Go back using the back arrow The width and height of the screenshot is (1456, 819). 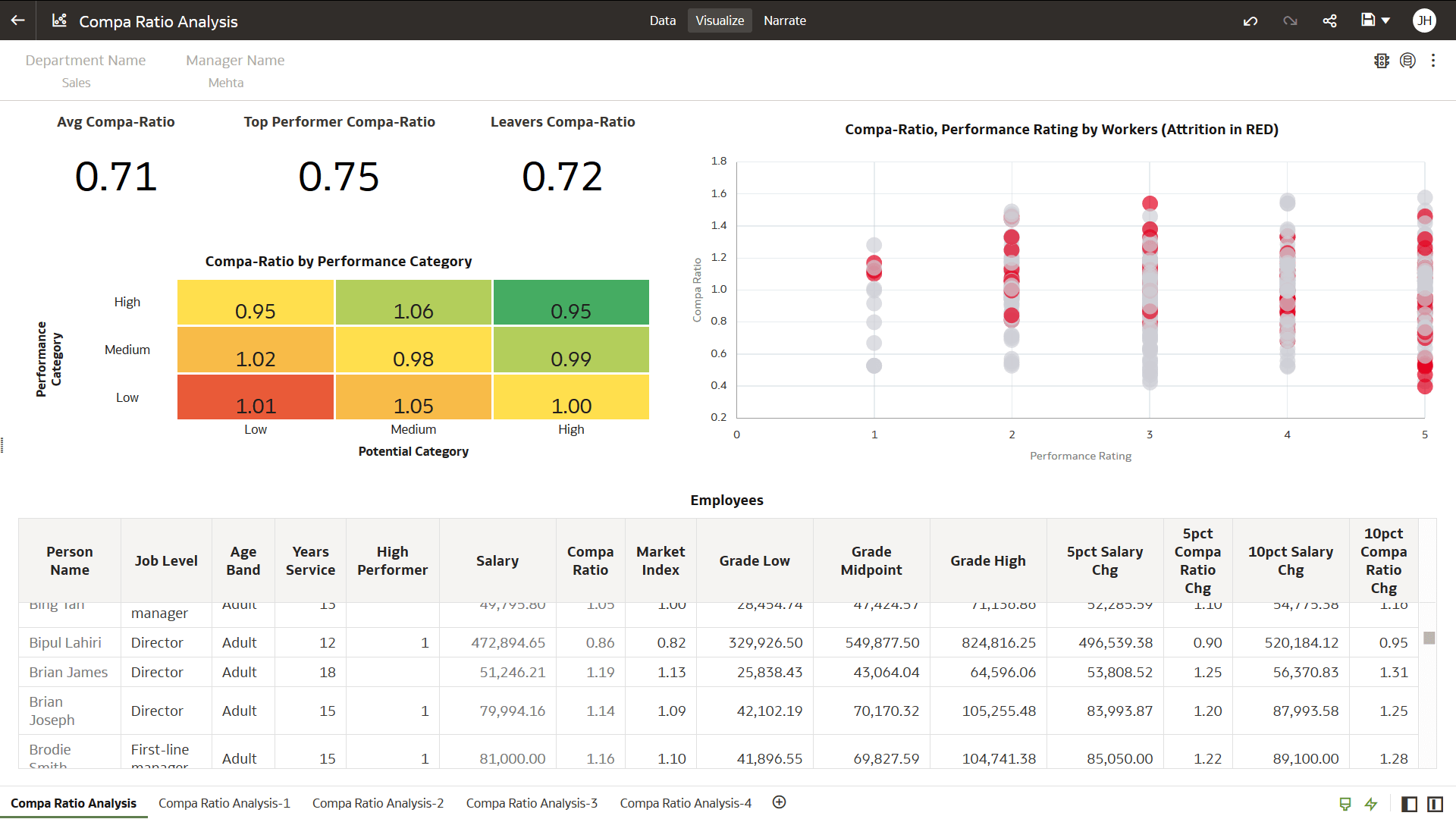pyautogui.click(x=17, y=20)
